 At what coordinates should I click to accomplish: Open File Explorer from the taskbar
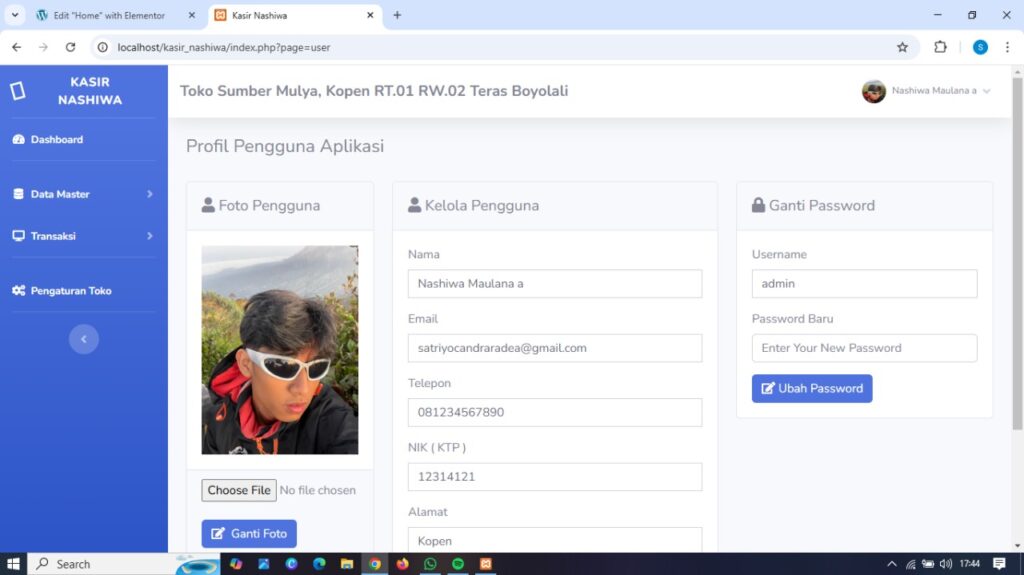[x=347, y=564]
